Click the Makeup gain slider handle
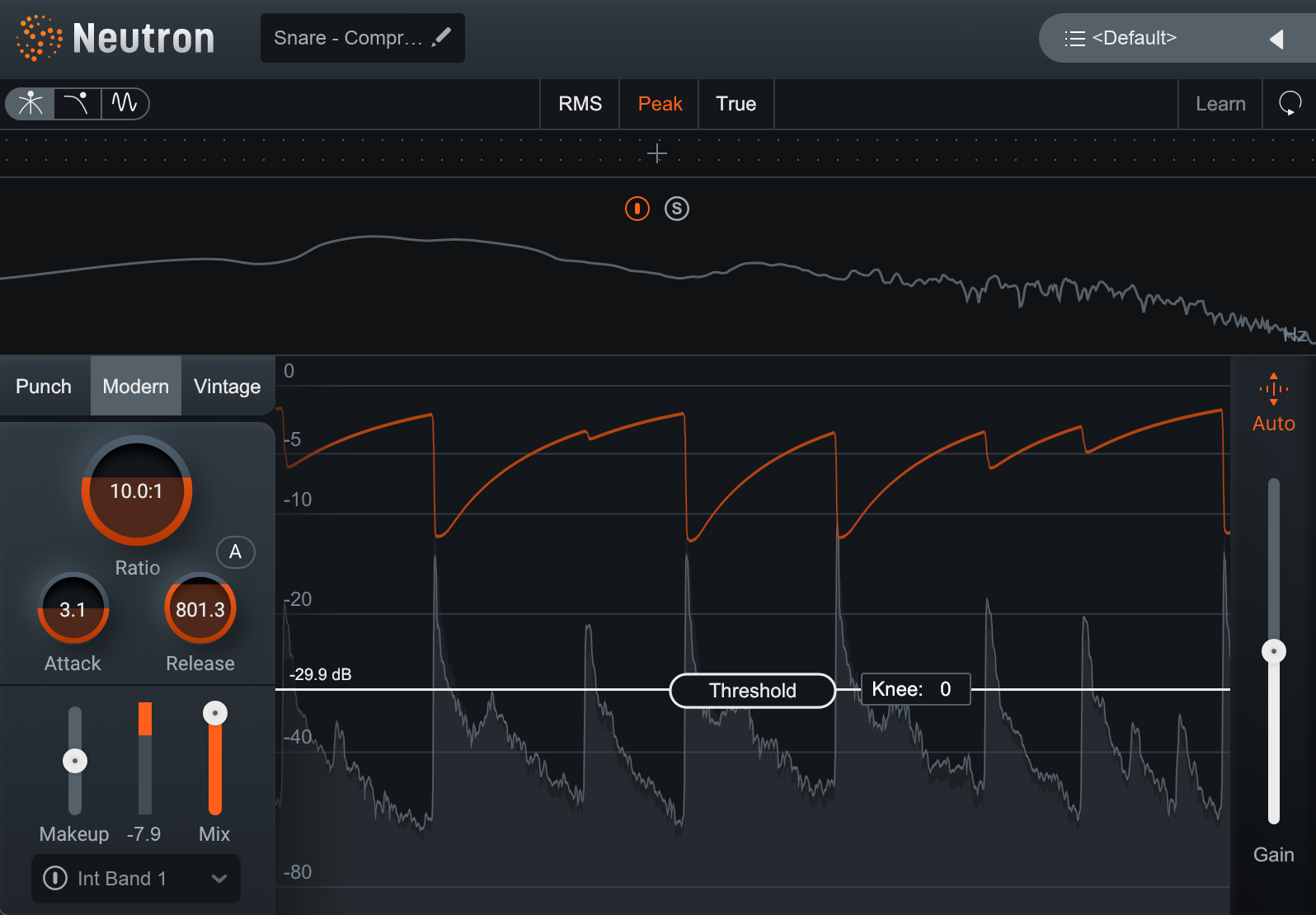This screenshot has width=1316, height=915. (75, 761)
